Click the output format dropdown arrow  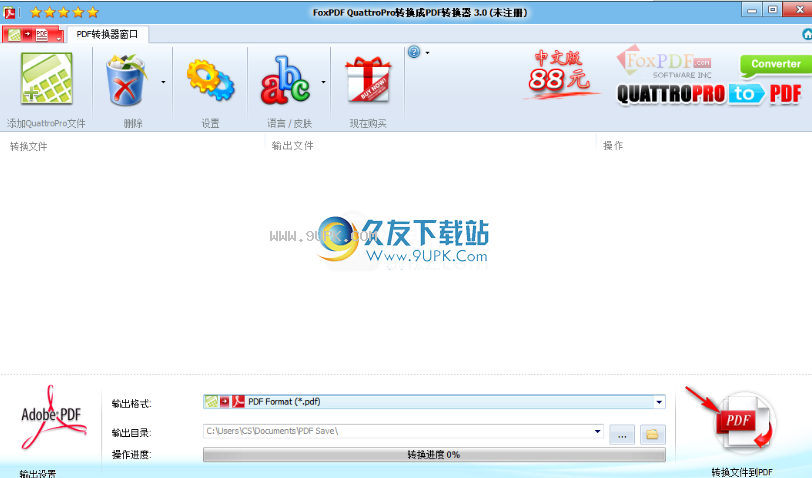pos(659,402)
